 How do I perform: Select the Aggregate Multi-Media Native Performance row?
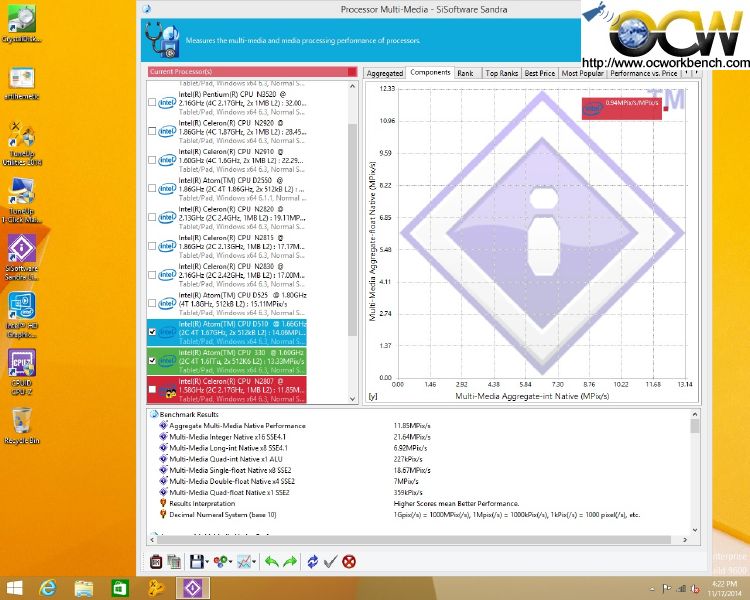237,425
